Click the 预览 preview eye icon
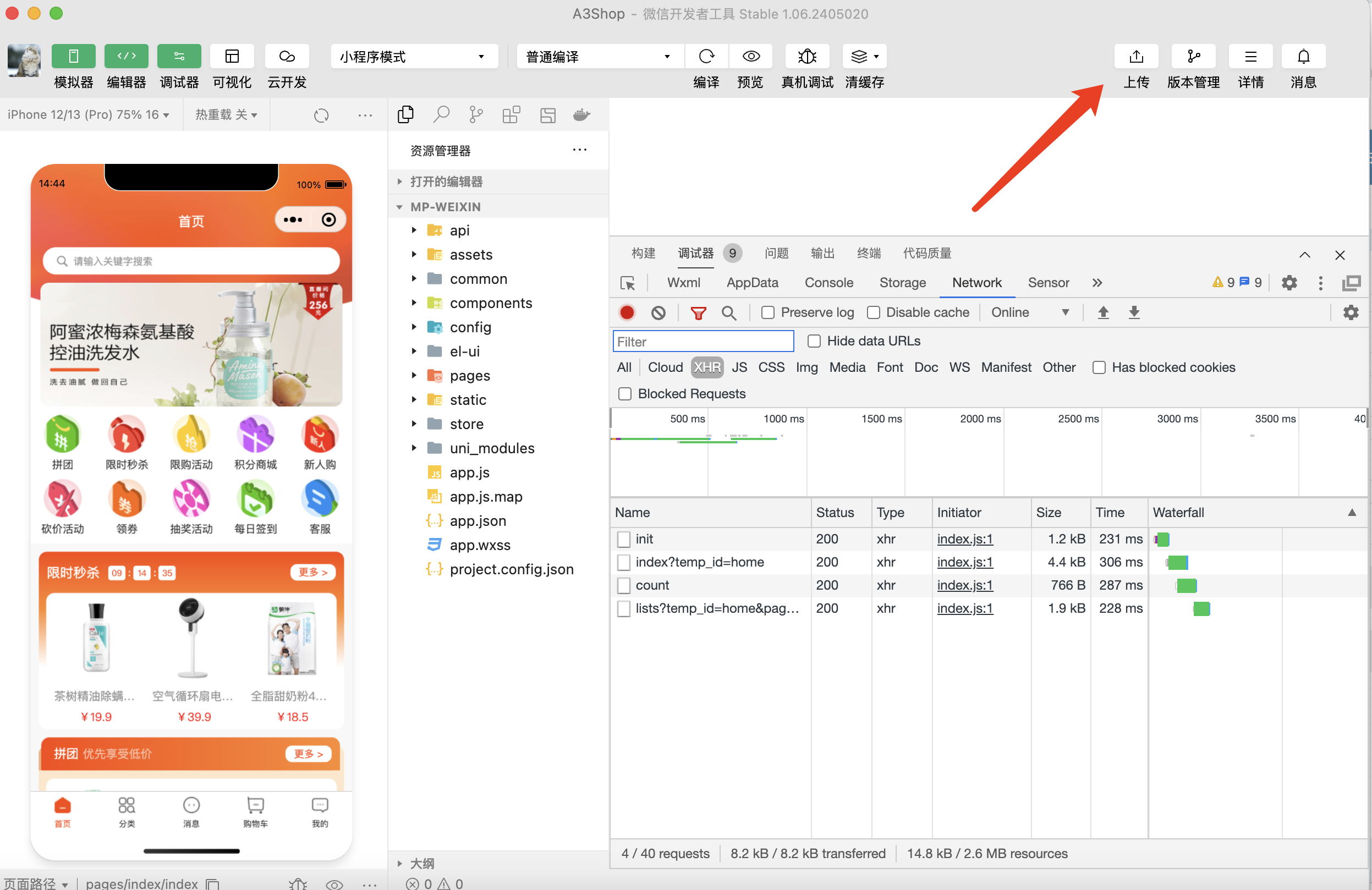Image resolution: width=1372 pixels, height=890 pixels. pos(750,57)
